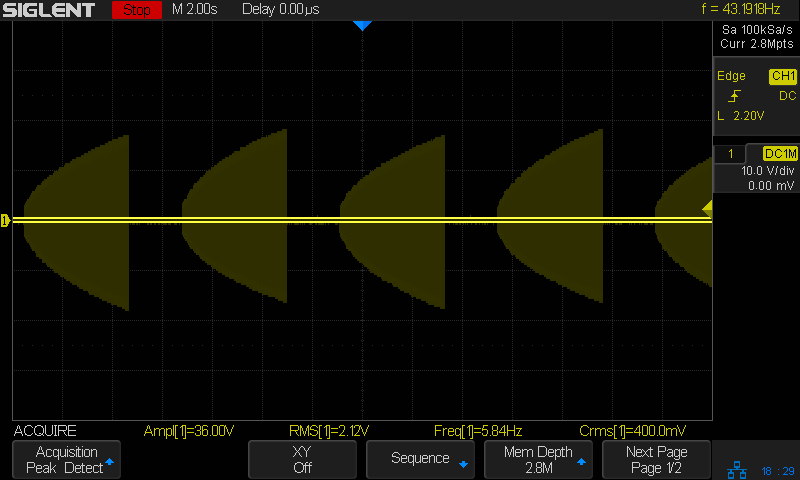Click the network connection status icon
800x480 pixels.
(x=737, y=470)
